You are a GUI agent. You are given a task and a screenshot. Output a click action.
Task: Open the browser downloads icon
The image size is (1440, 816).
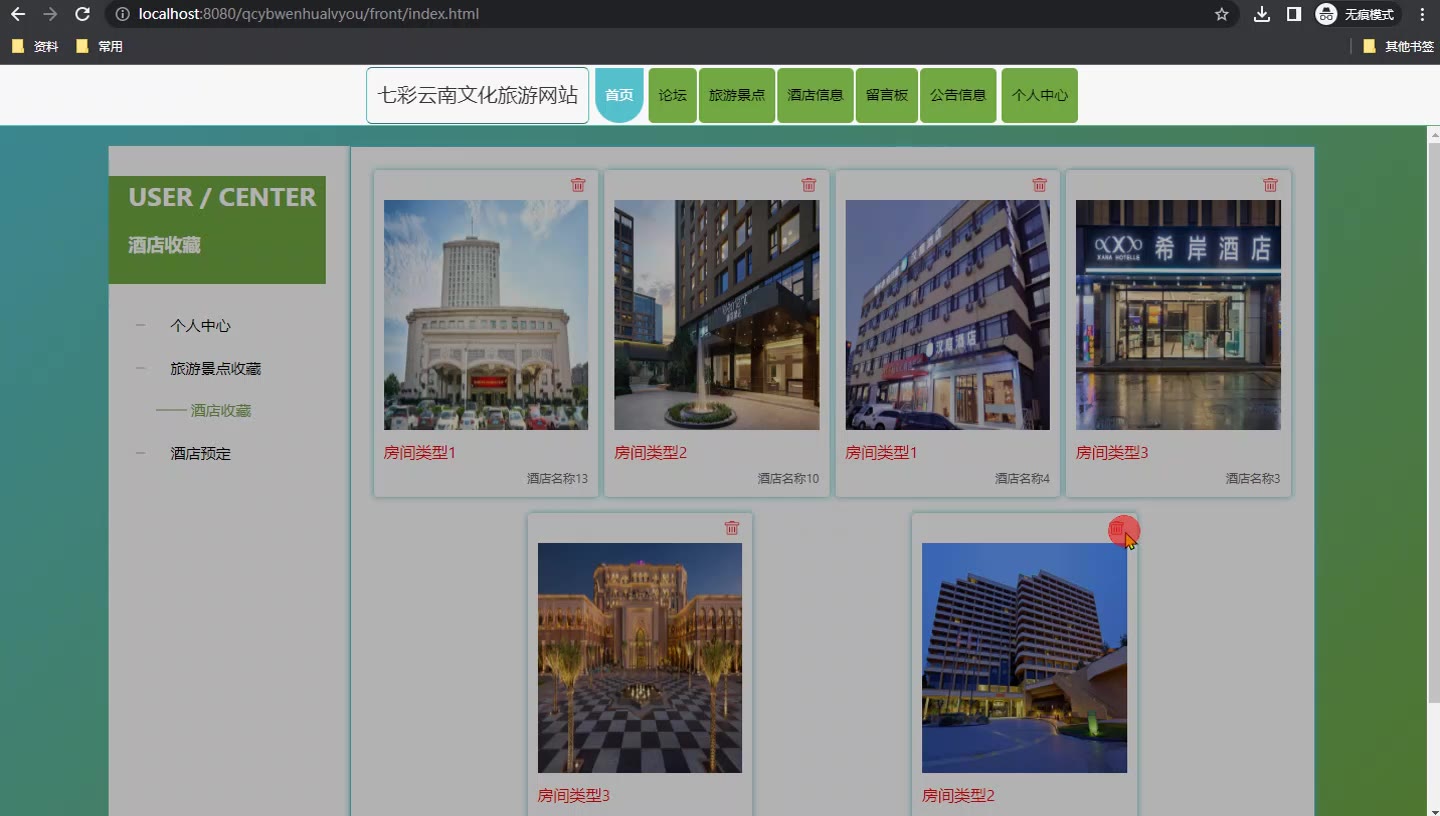(x=1262, y=14)
